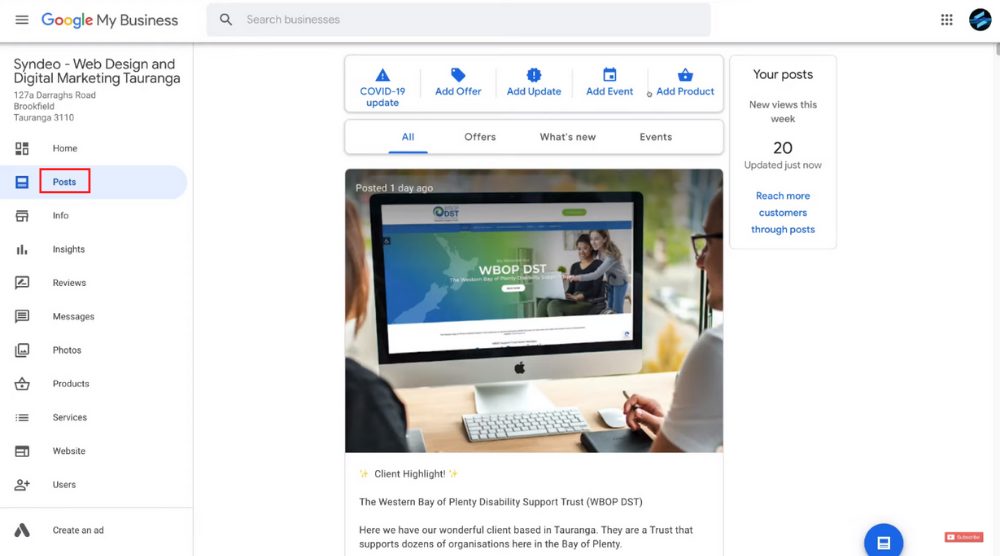Screen dimensions: 1000x556
Task: Click the Posts sidebar icon
Action: click(x=22, y=182)
